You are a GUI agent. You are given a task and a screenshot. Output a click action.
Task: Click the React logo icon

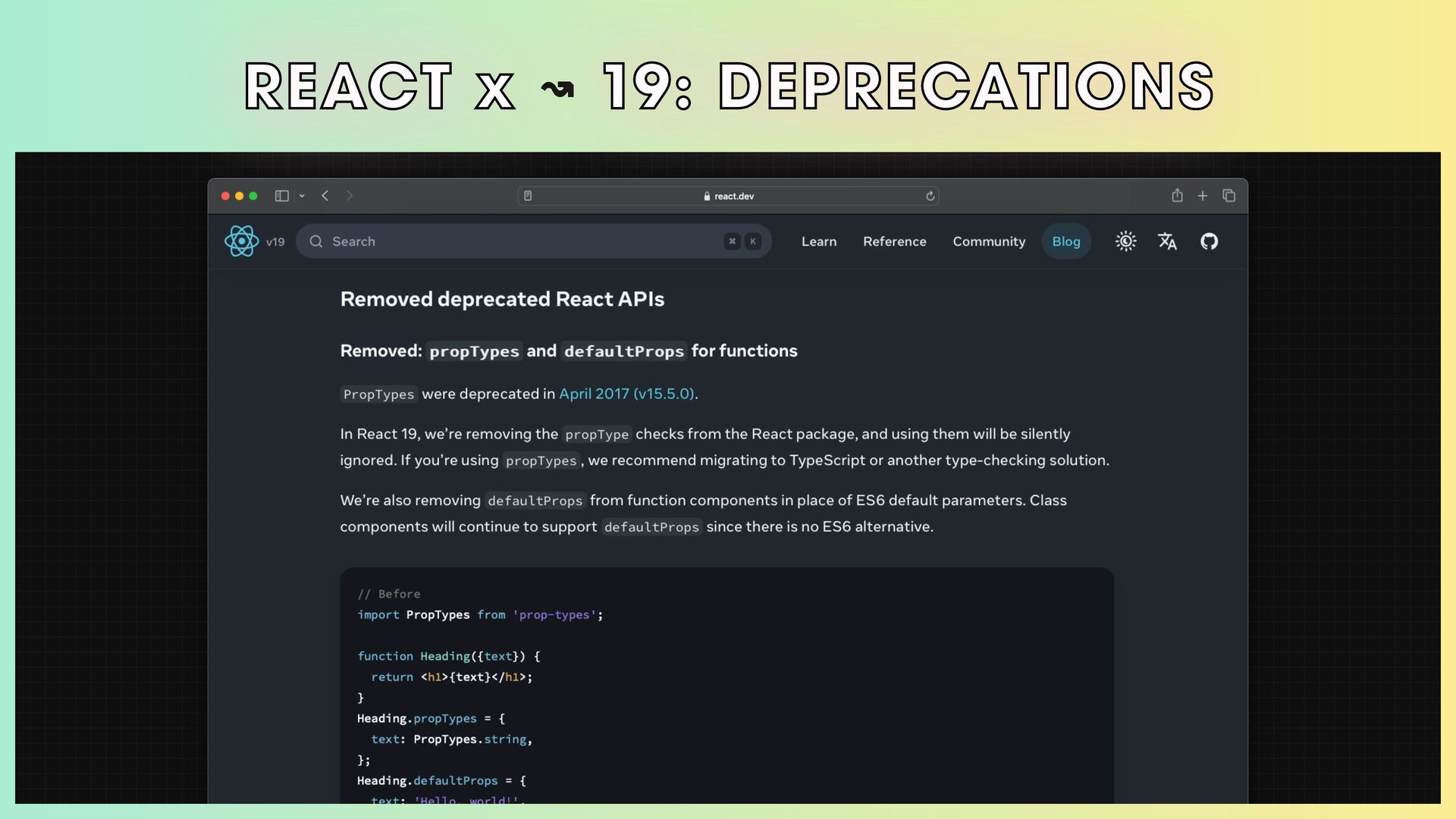[x=241, y=241]
